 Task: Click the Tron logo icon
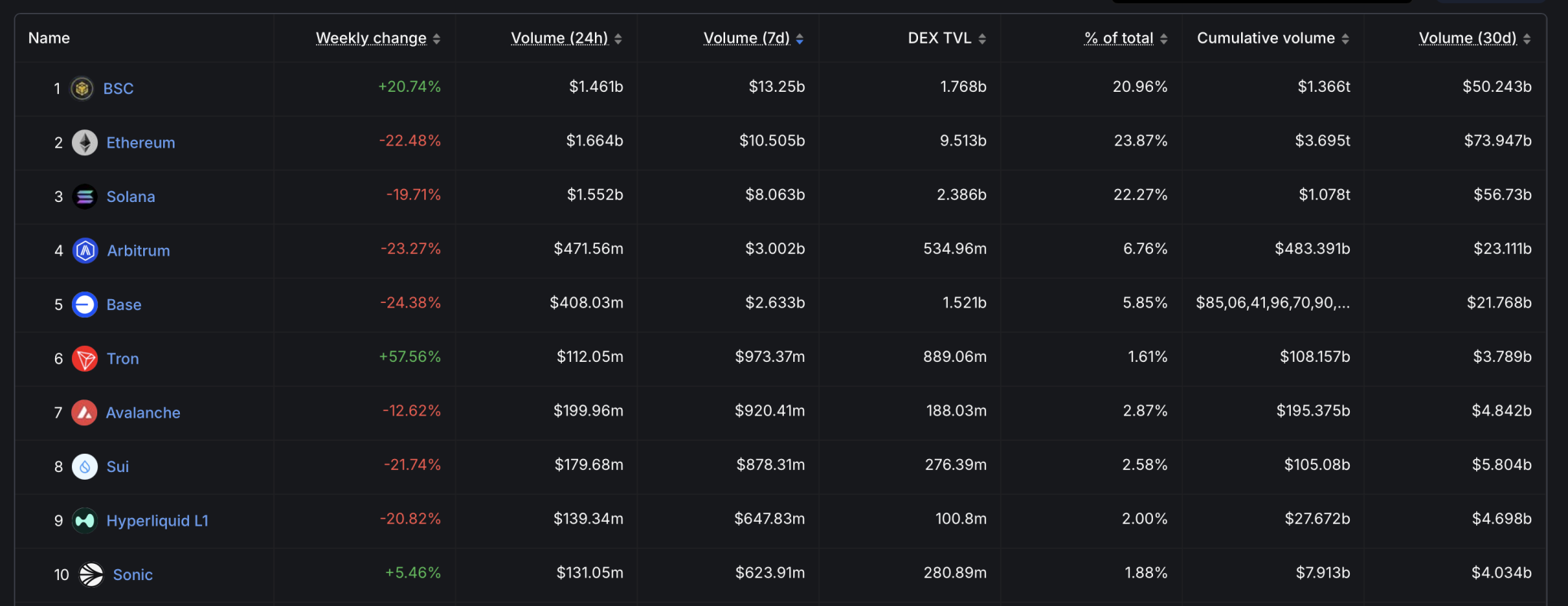pyautogui.click(x=85, y=358)
